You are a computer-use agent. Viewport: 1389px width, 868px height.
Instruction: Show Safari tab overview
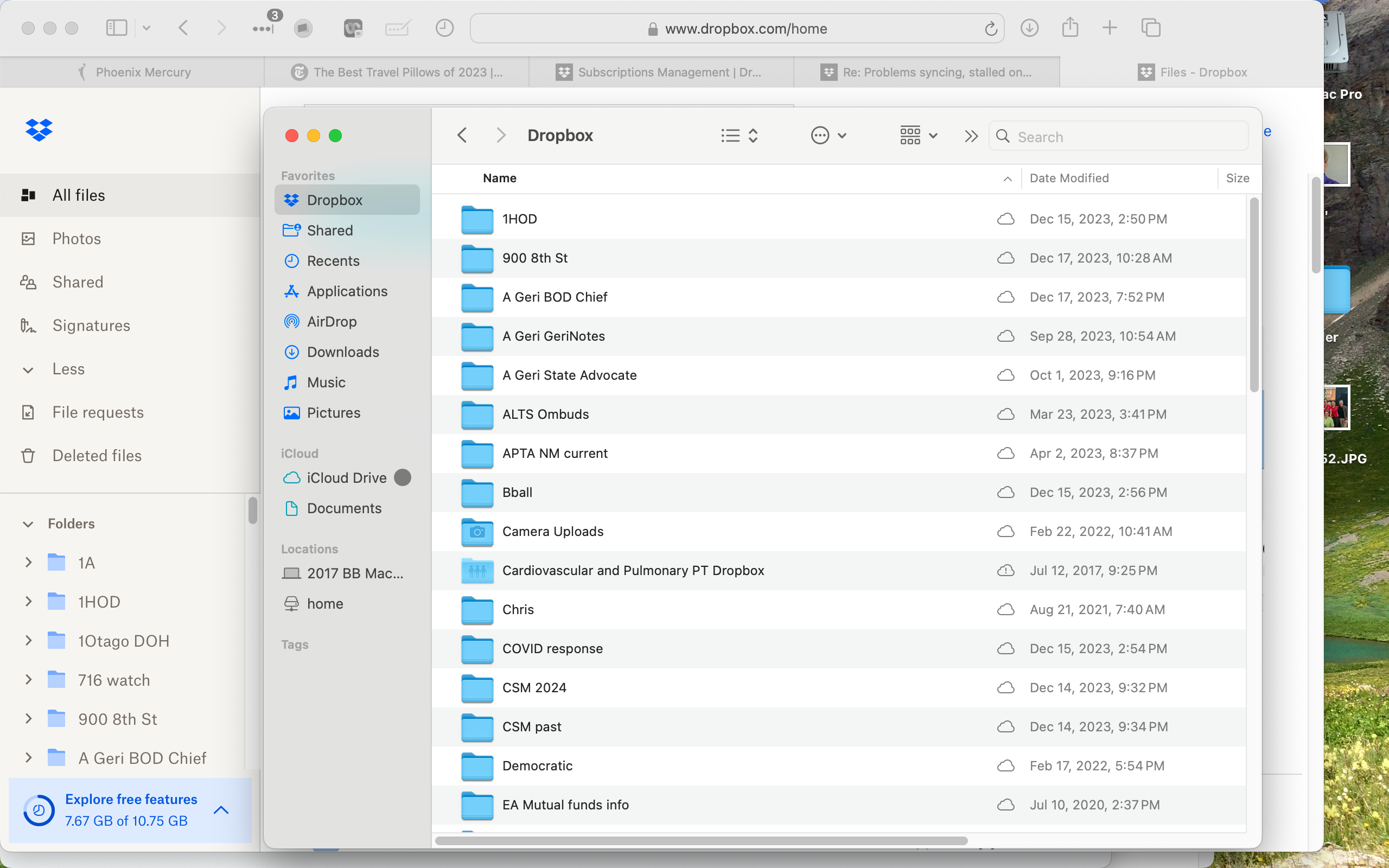pos(1151,28)
